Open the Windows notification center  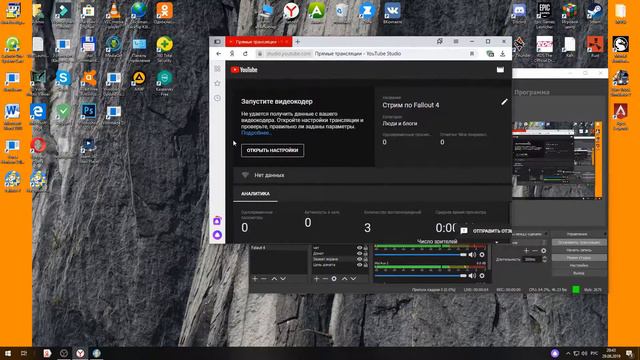pos(630,353)
